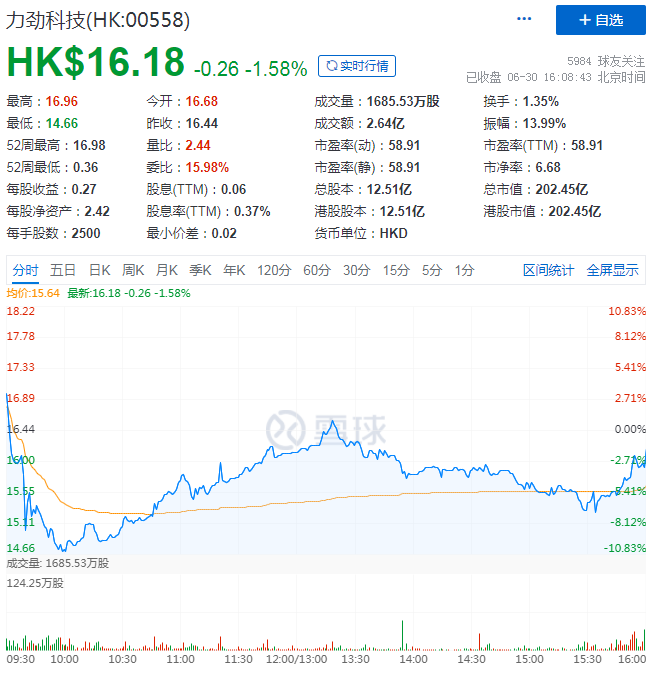Click the 市盈率(TTM) value 58.91
Screen dimensions: 651x674
tap(587, 145)
